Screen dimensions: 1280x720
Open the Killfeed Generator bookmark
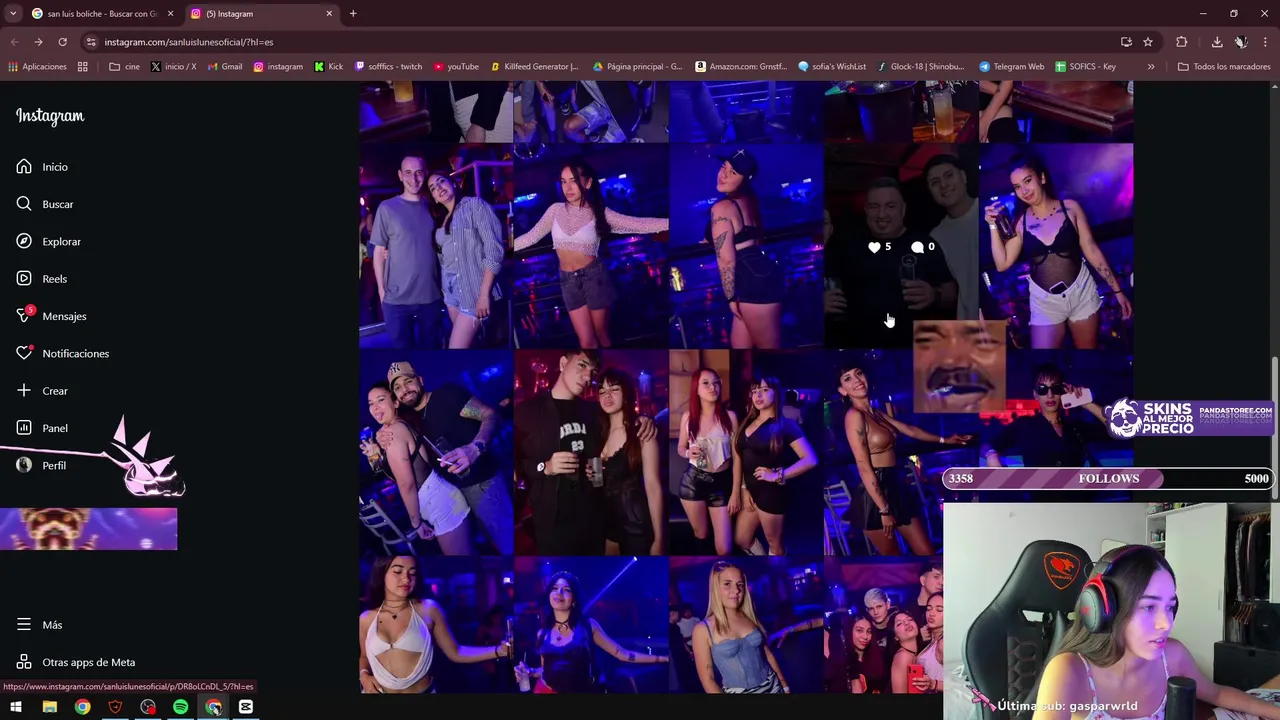click(x=534, y=67)
